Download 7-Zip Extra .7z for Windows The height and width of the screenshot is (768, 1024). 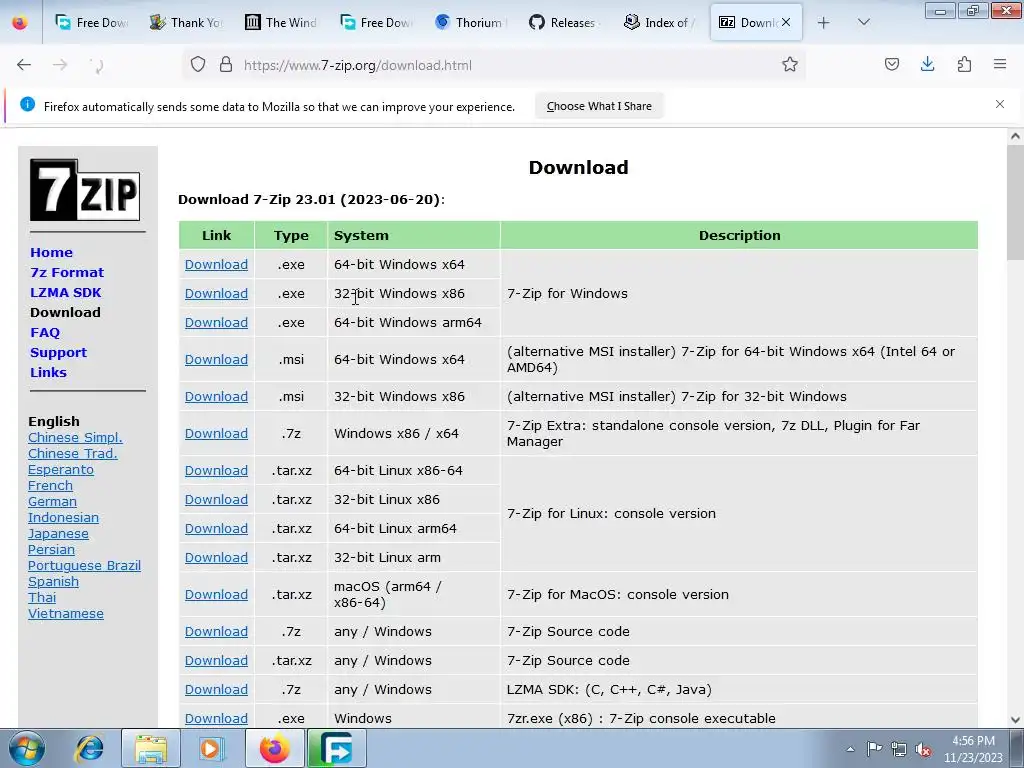click(x=216, y=434)
